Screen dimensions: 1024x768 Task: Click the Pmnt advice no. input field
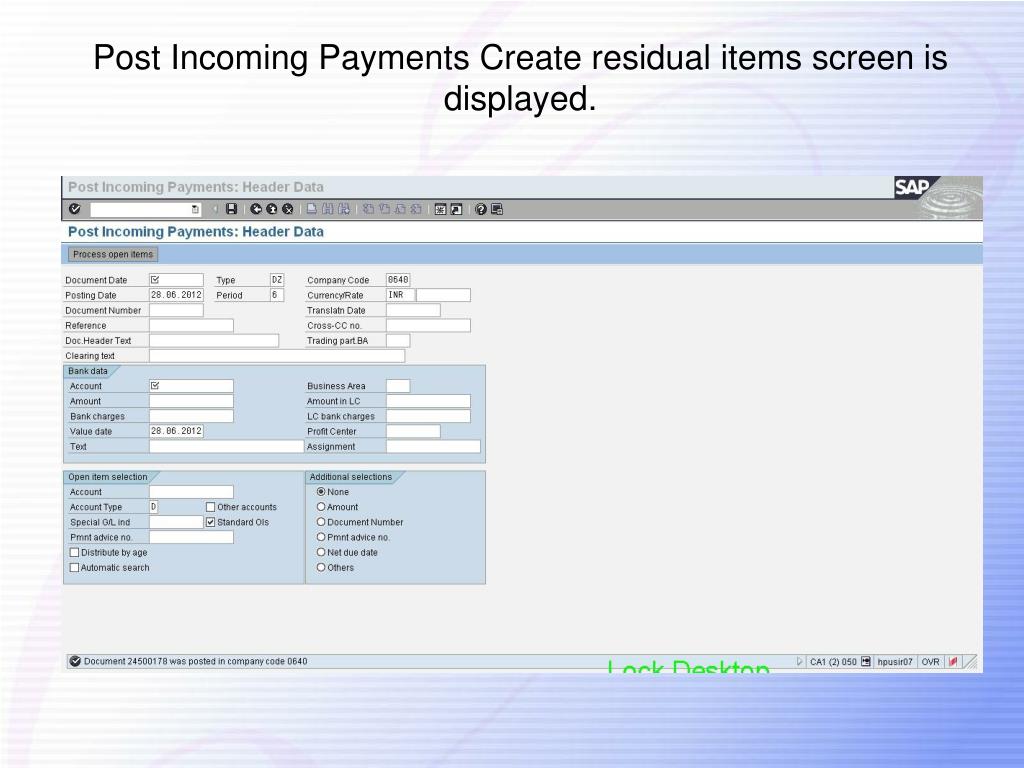click(x=191, y=537)
